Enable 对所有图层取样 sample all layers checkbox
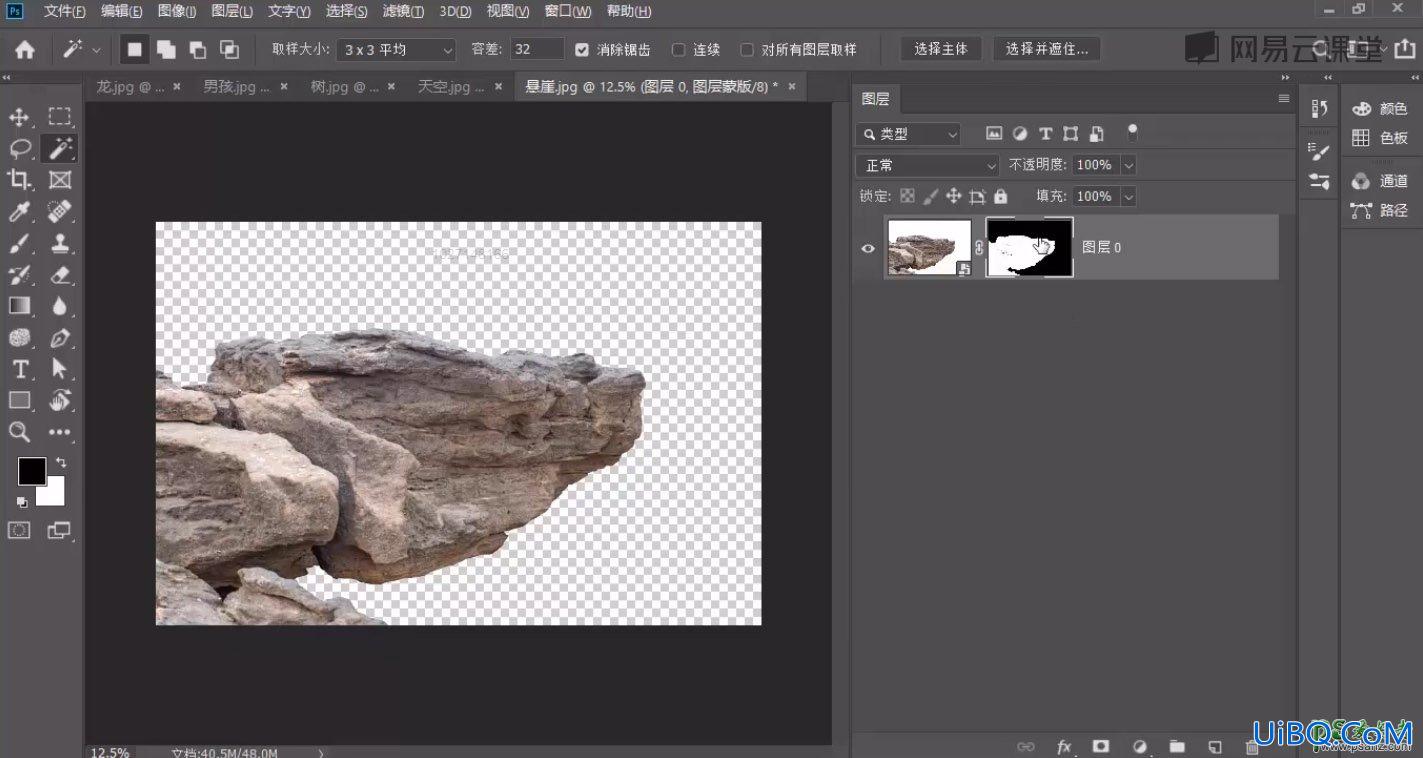Viewport: 1423px width, 758px height. pos(746,49)
